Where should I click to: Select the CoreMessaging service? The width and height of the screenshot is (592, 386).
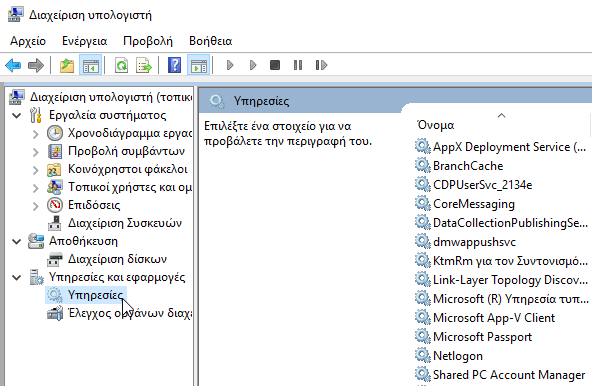pos(474,204)
